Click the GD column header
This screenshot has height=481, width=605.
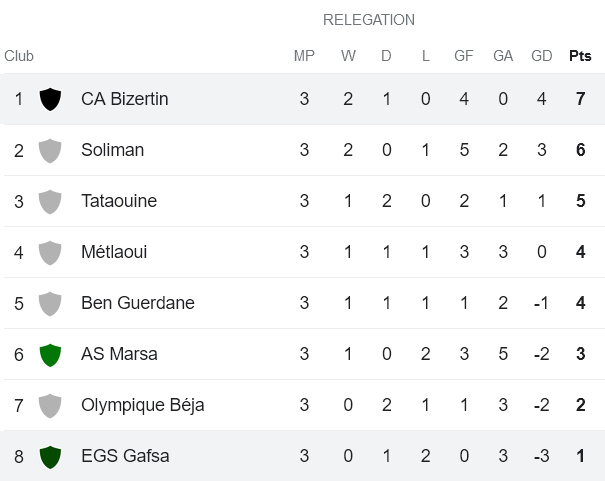pos(542,56)
